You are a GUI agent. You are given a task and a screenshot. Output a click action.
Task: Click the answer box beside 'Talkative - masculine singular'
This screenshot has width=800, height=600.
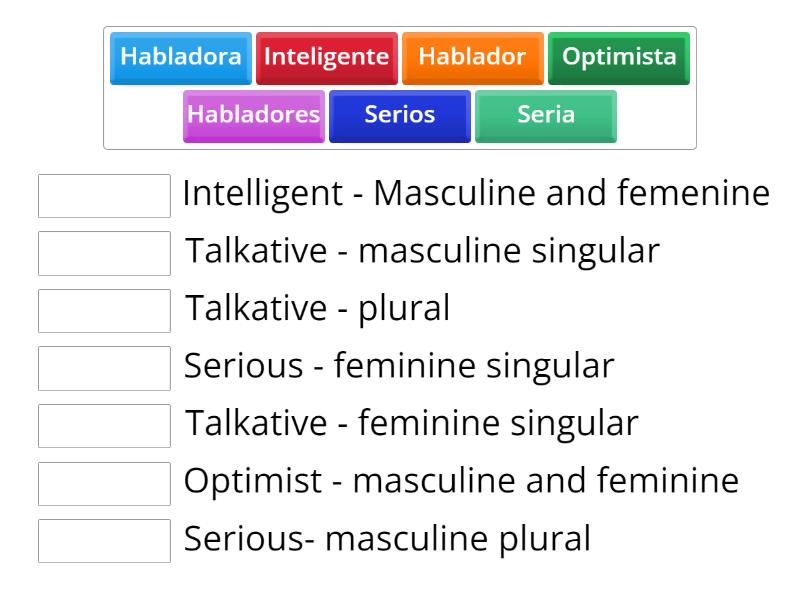point(104,254)
